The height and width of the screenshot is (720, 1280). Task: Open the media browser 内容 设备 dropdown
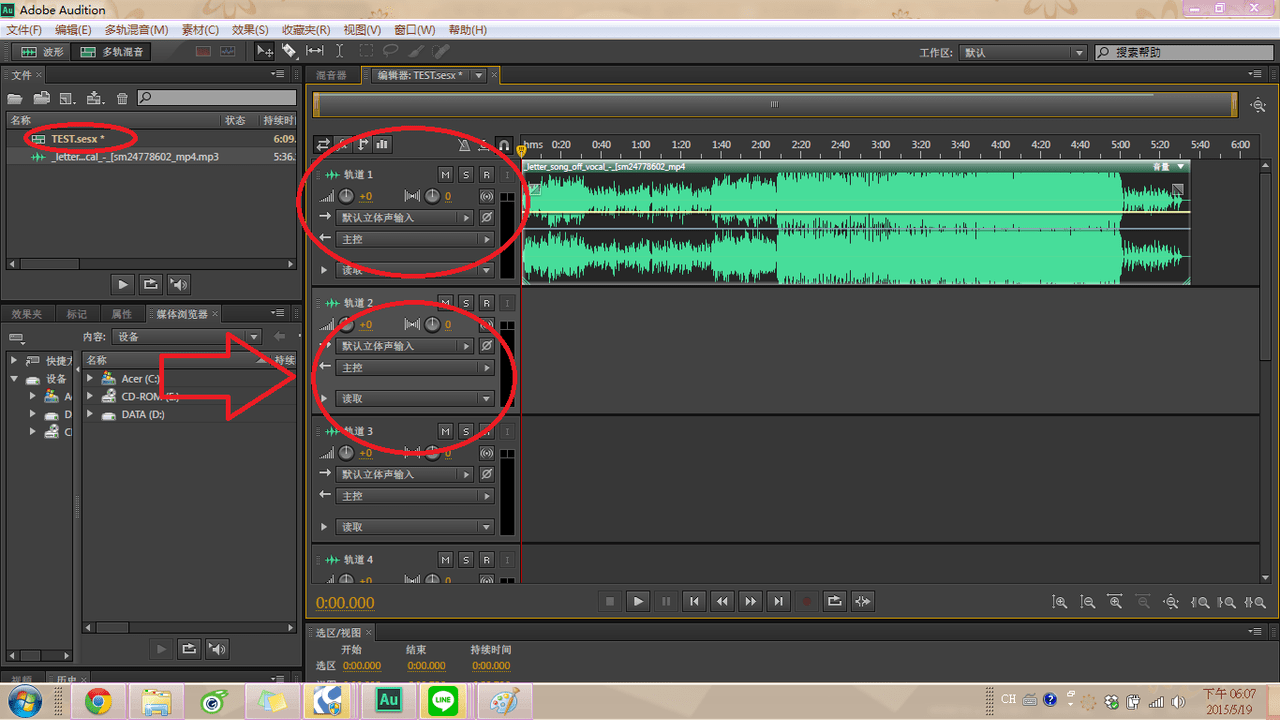pyautogui.click(x=186, y=337)
